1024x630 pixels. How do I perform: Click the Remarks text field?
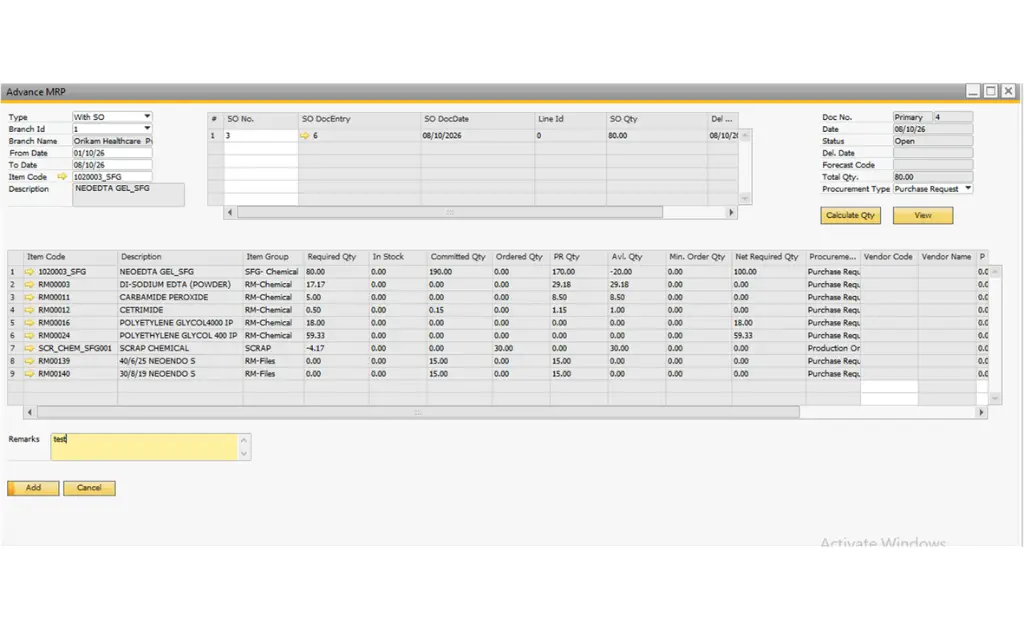tap(144, 447)
